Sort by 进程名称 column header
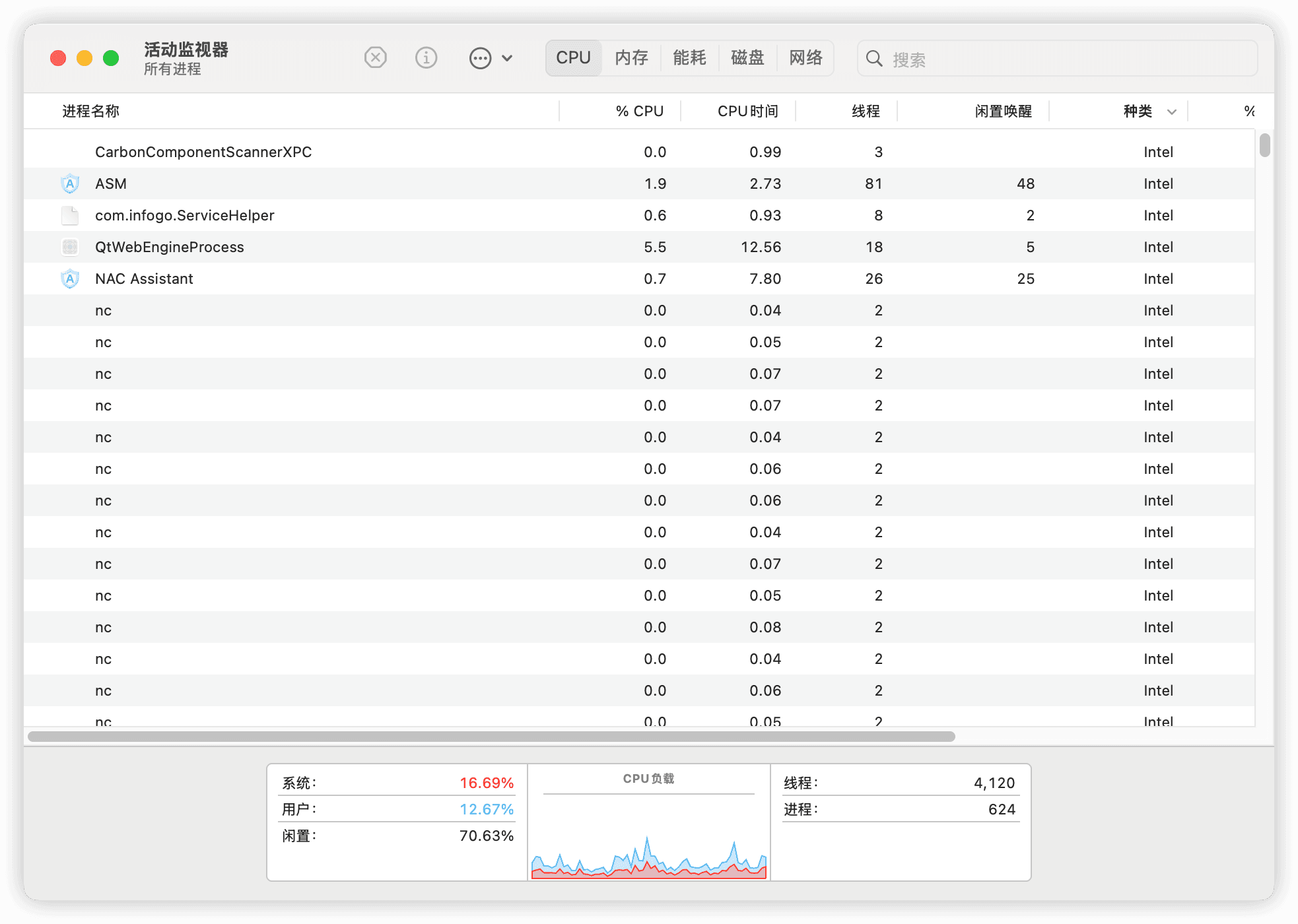Image resolution: width=1298 pixels, height=924 pixels. click(91, 112)
